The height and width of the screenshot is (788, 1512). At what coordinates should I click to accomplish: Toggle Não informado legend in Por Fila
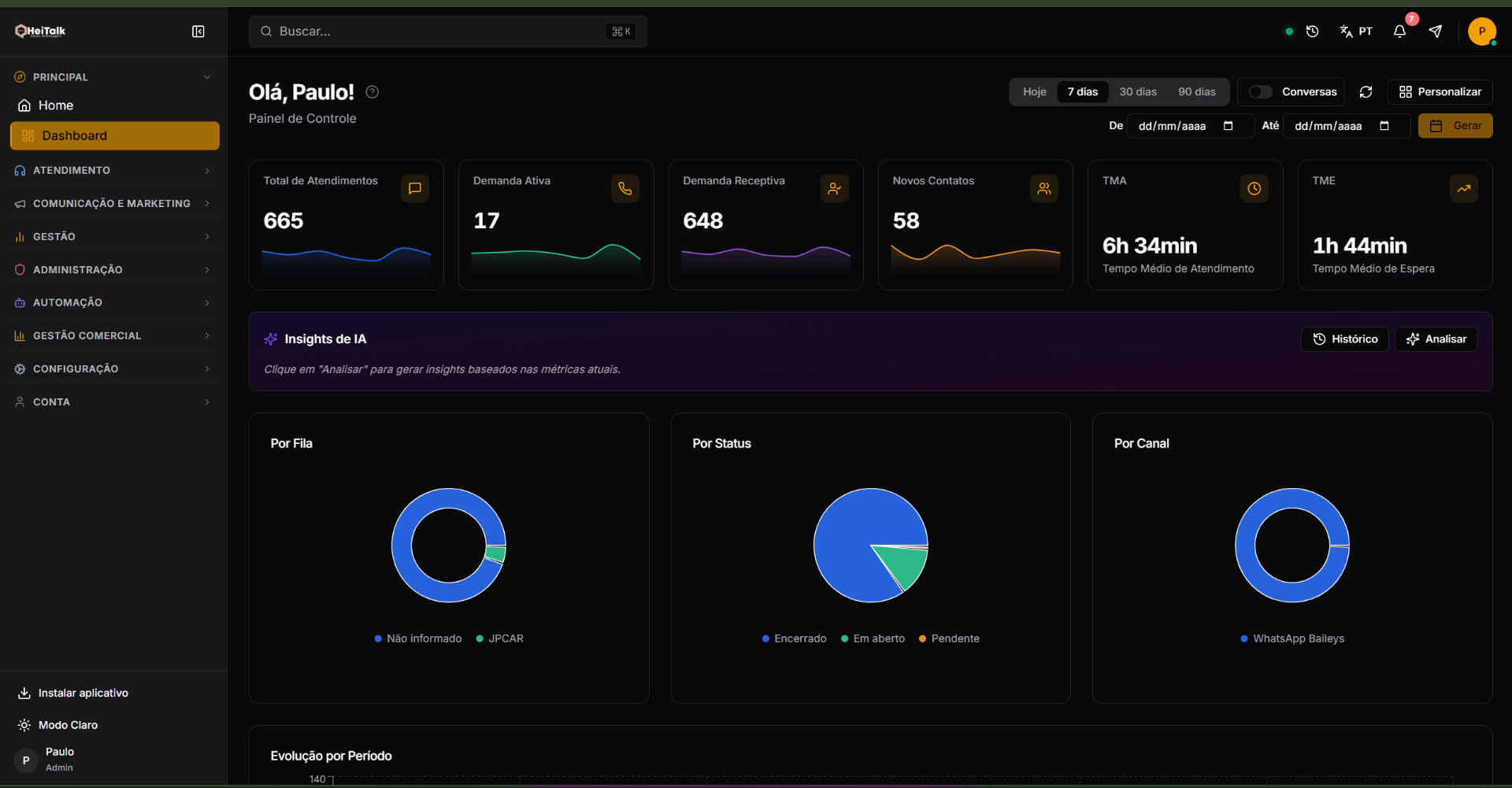tap(418, 638)
